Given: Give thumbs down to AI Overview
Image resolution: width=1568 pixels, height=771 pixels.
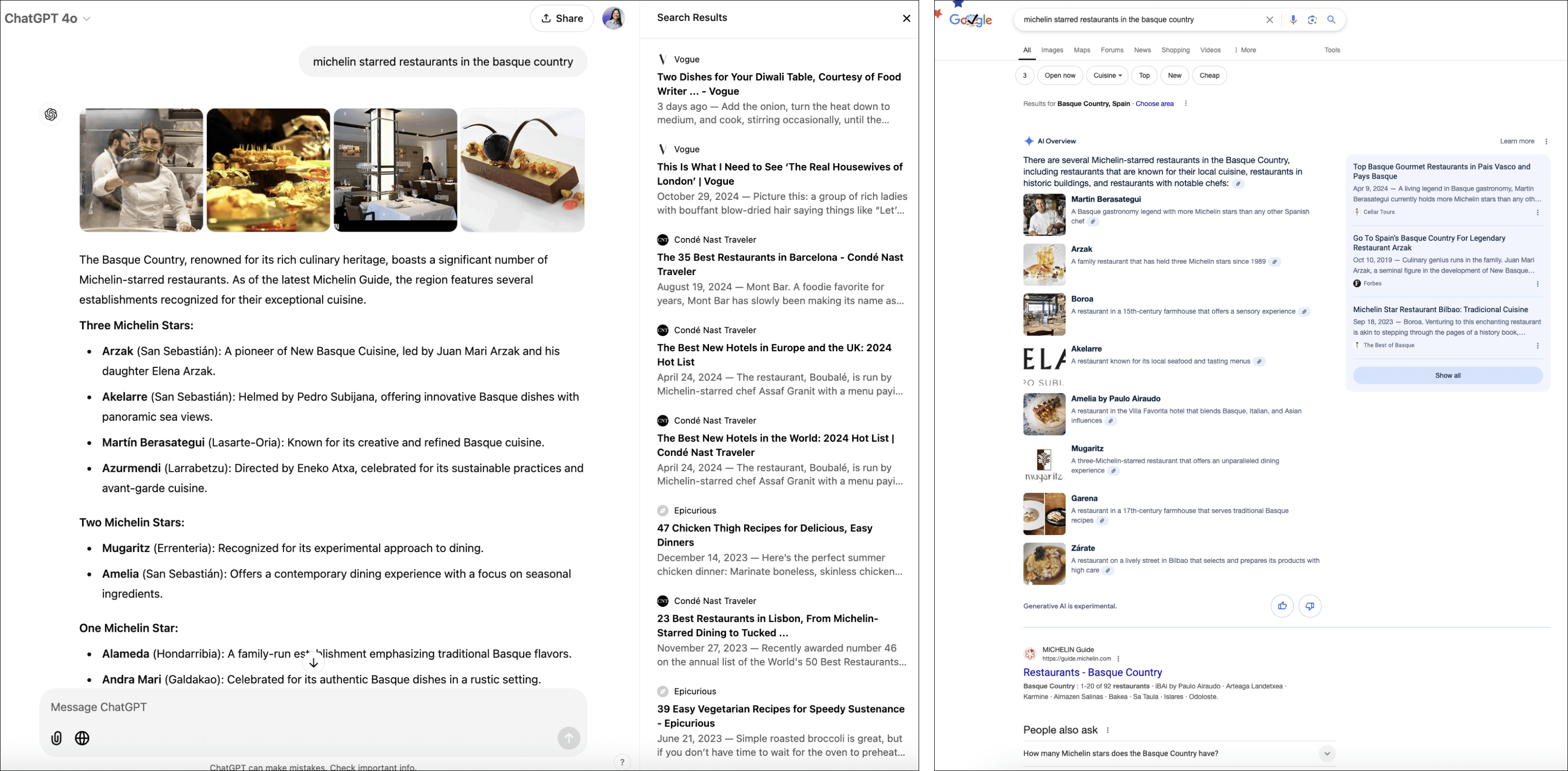Looking at the screenshot, I should [x=1310, y=606].
